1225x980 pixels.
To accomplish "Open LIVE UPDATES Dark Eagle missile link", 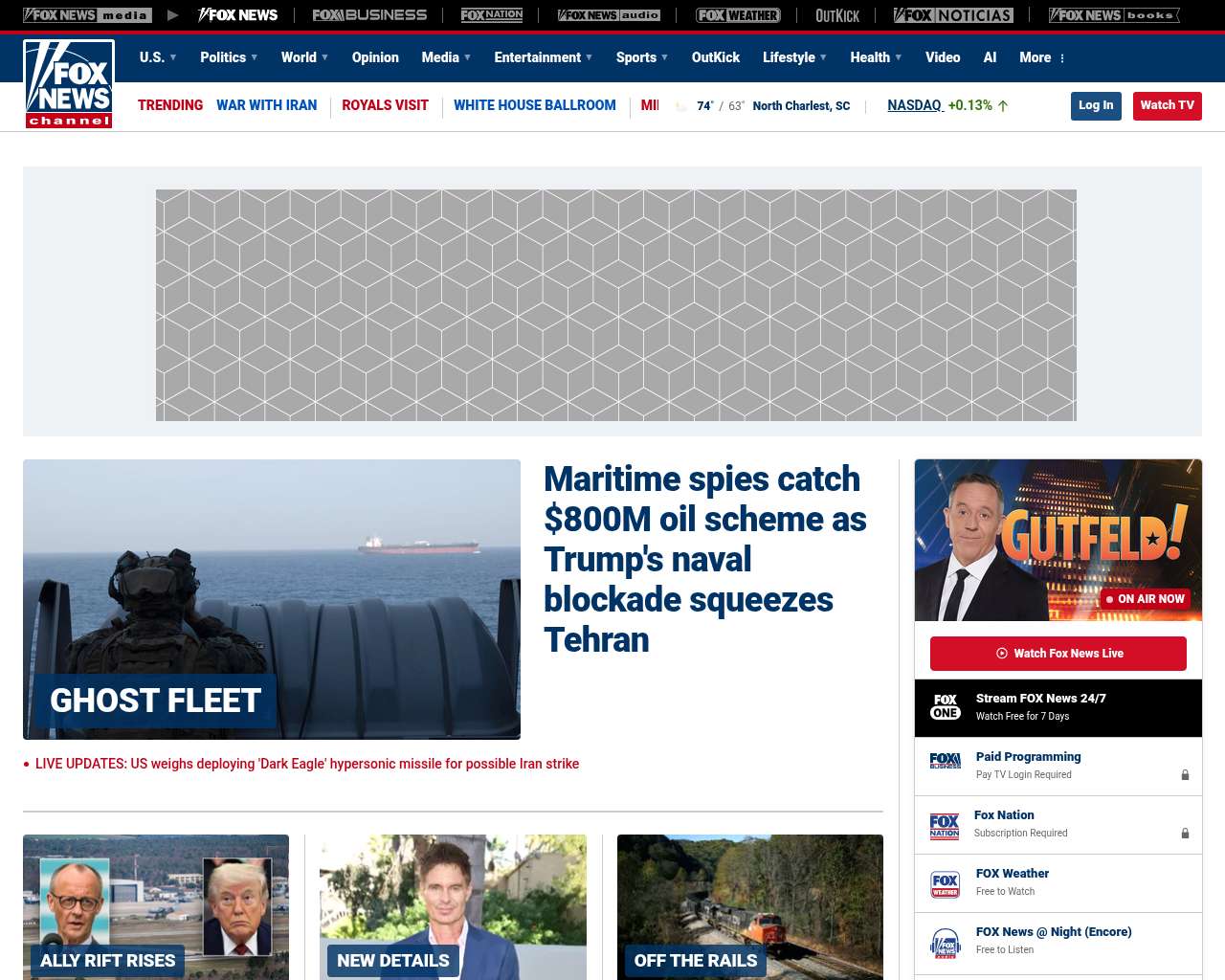I will coord(307,764).
